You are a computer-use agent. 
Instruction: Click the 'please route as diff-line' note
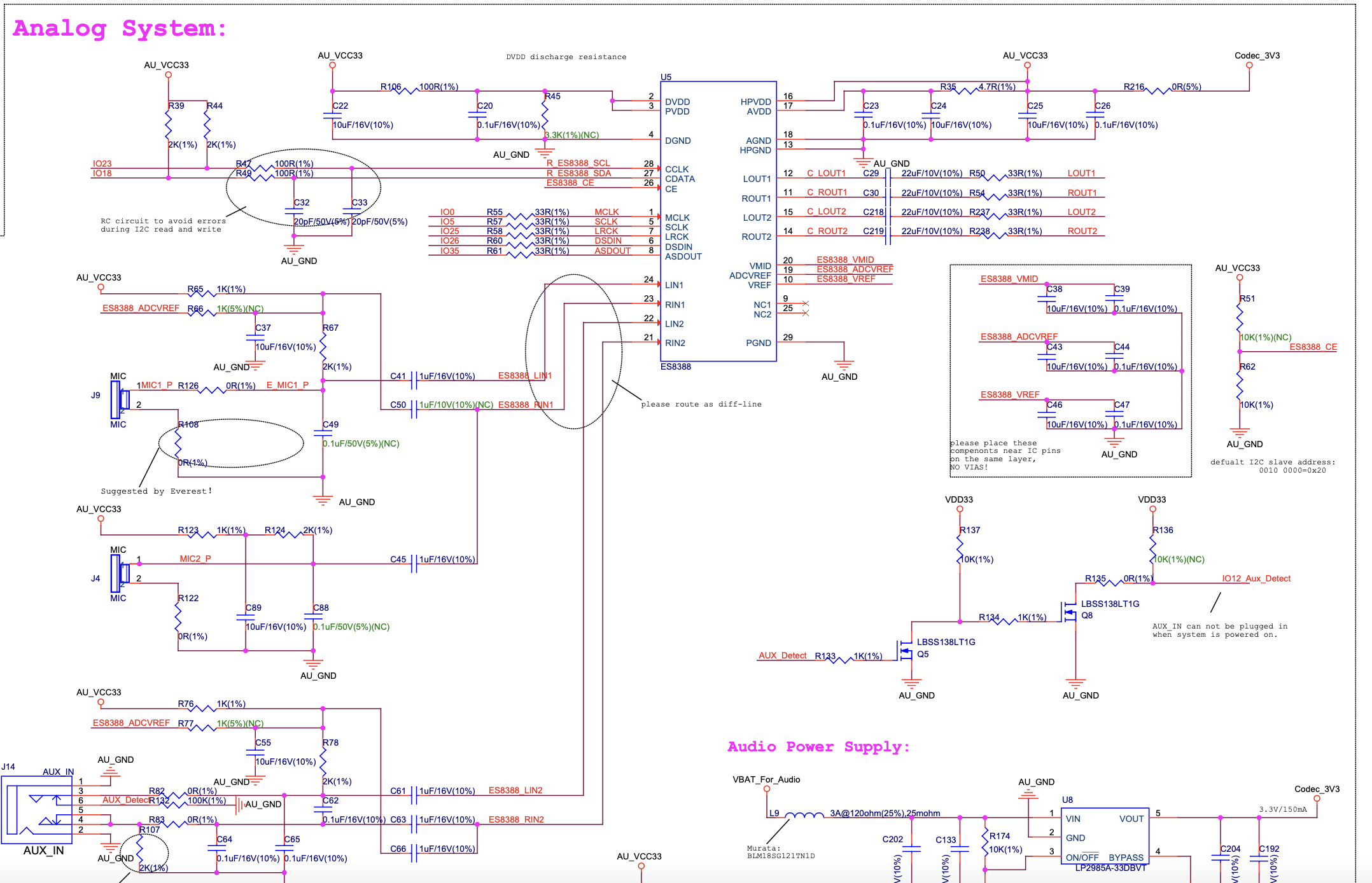coord(701,404)
